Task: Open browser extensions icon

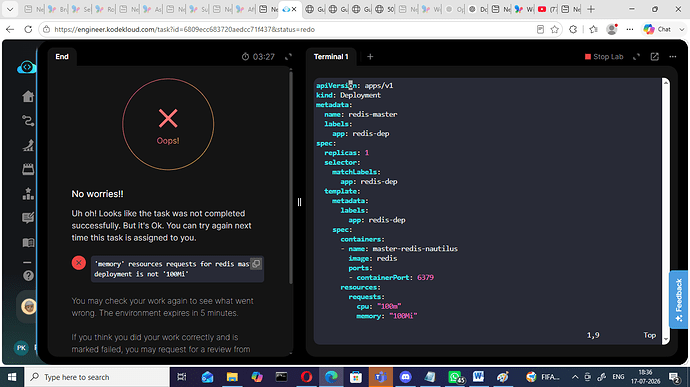Action: click(573, 29)
